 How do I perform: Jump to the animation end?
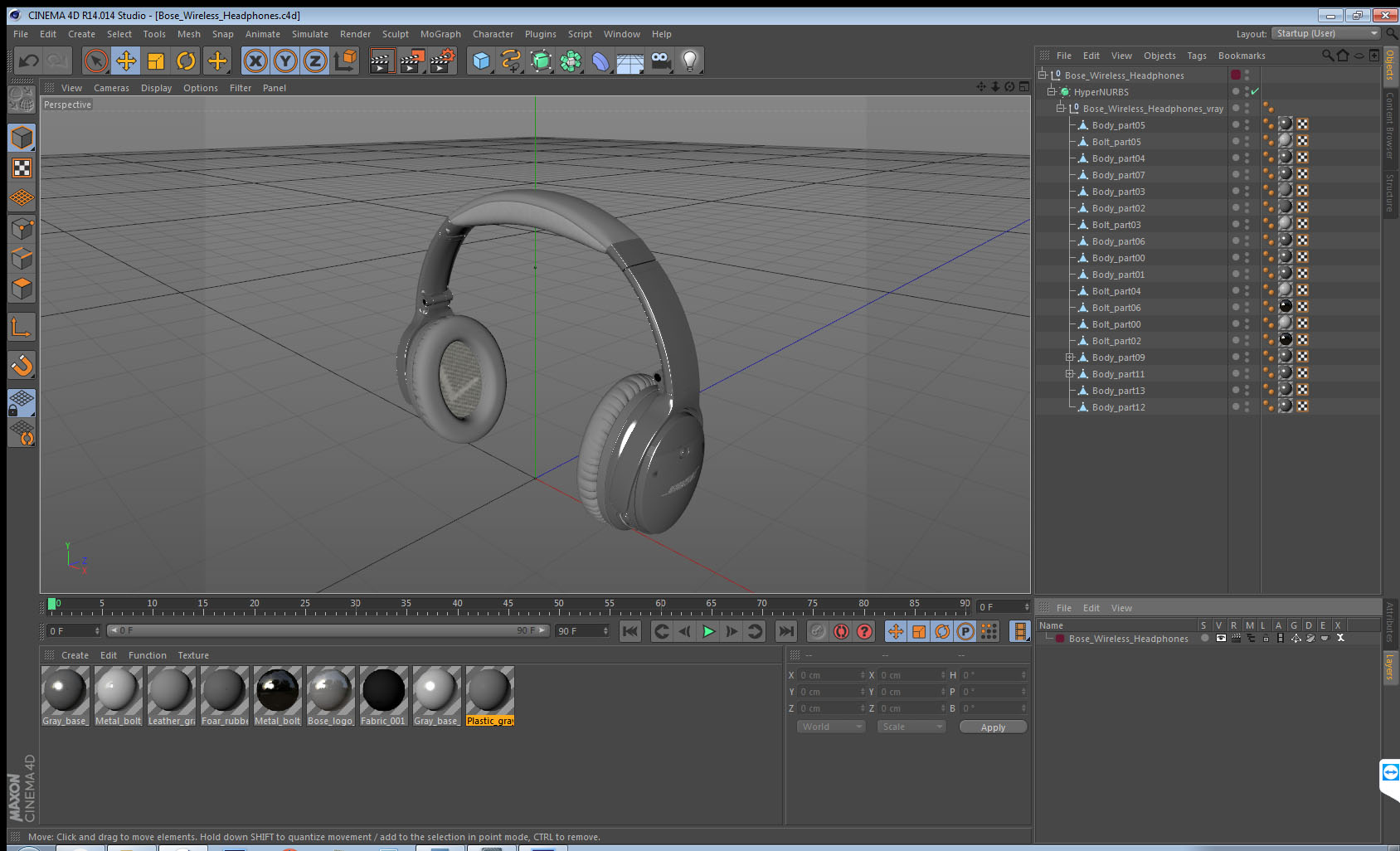click(x=786, y=631)
